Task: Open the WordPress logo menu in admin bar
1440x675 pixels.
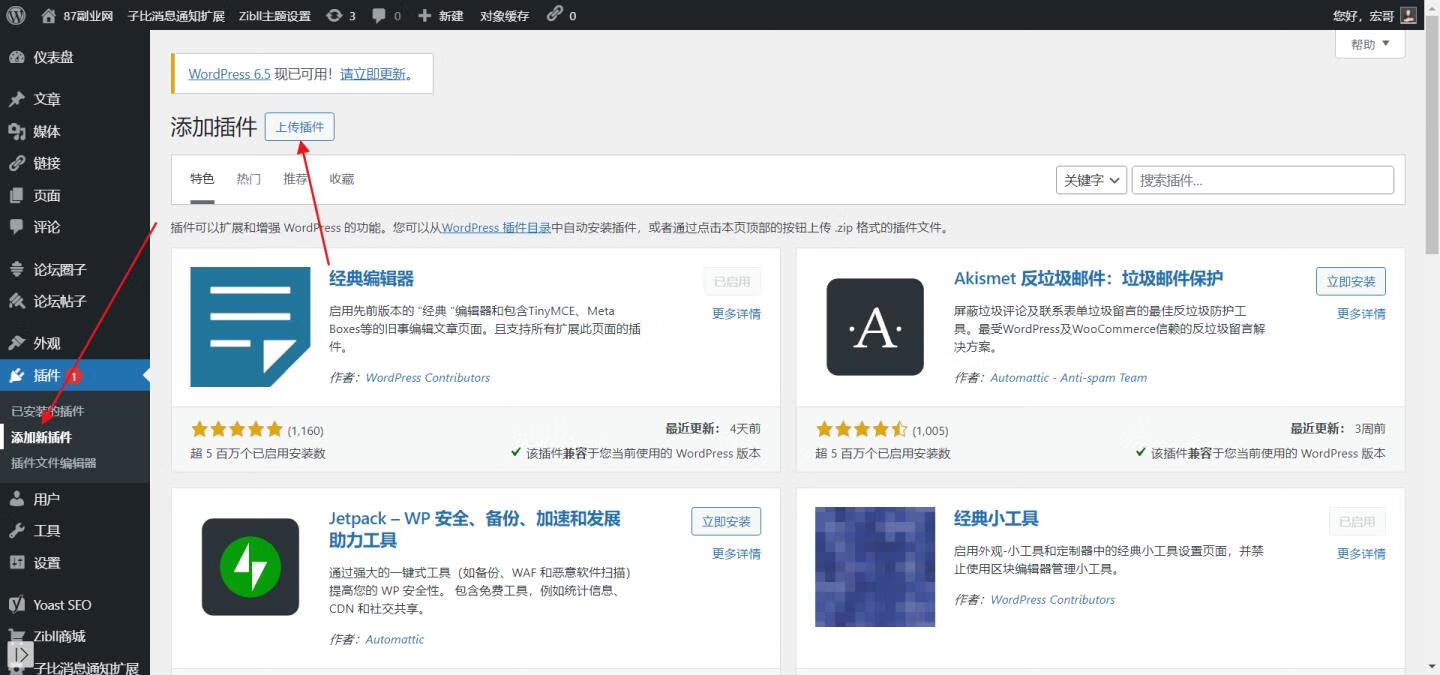Action: point(16,15)
